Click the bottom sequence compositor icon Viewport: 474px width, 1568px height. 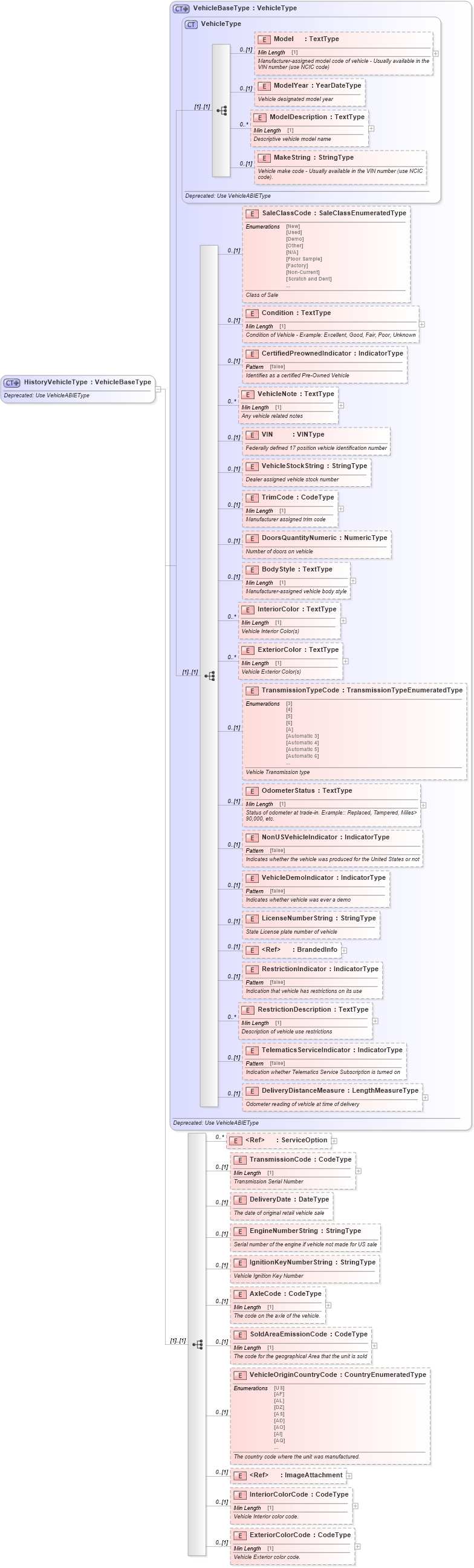[x=198, y=1345]
